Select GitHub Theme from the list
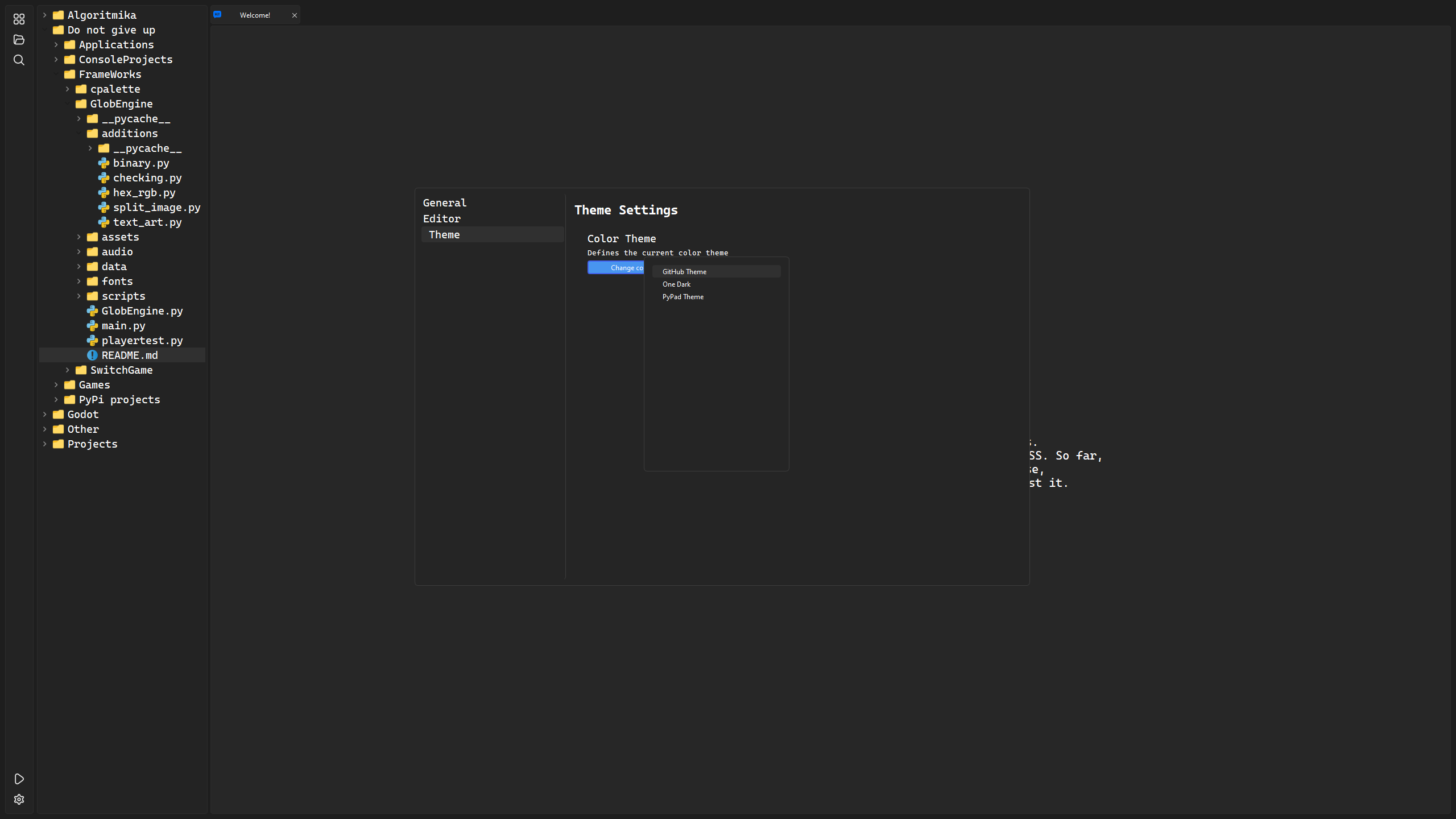 [x=684, y=272]
